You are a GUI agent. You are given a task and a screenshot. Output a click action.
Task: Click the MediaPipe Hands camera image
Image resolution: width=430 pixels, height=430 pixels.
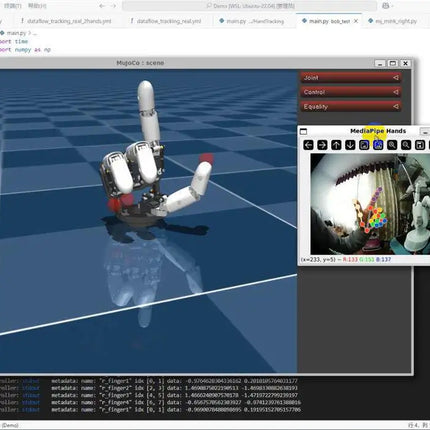point(370,204)
